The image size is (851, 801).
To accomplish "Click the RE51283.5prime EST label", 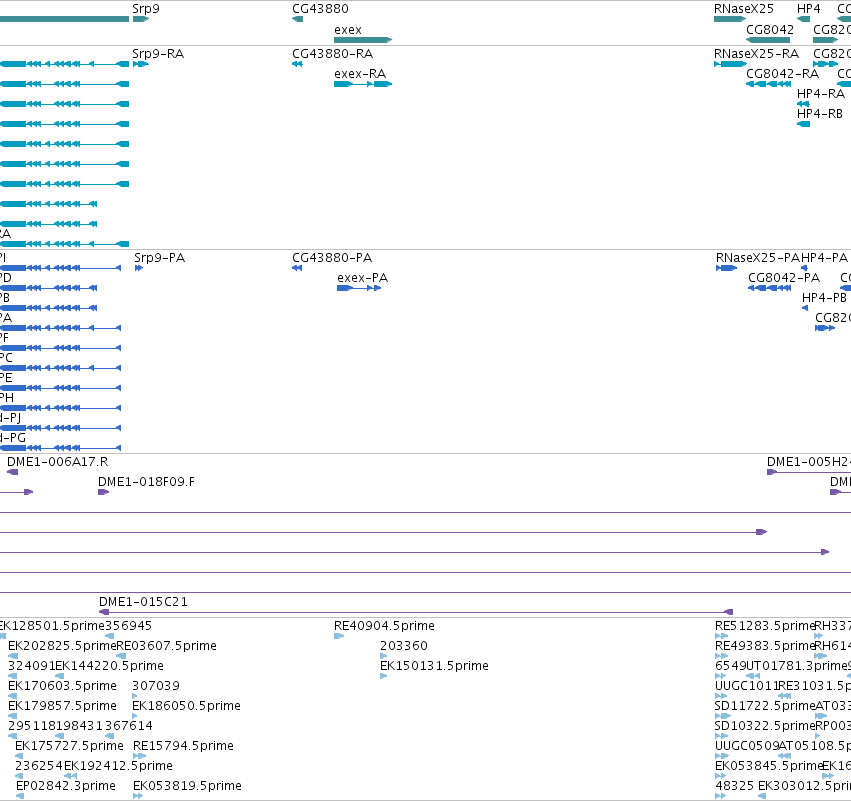I will point(765,626).
